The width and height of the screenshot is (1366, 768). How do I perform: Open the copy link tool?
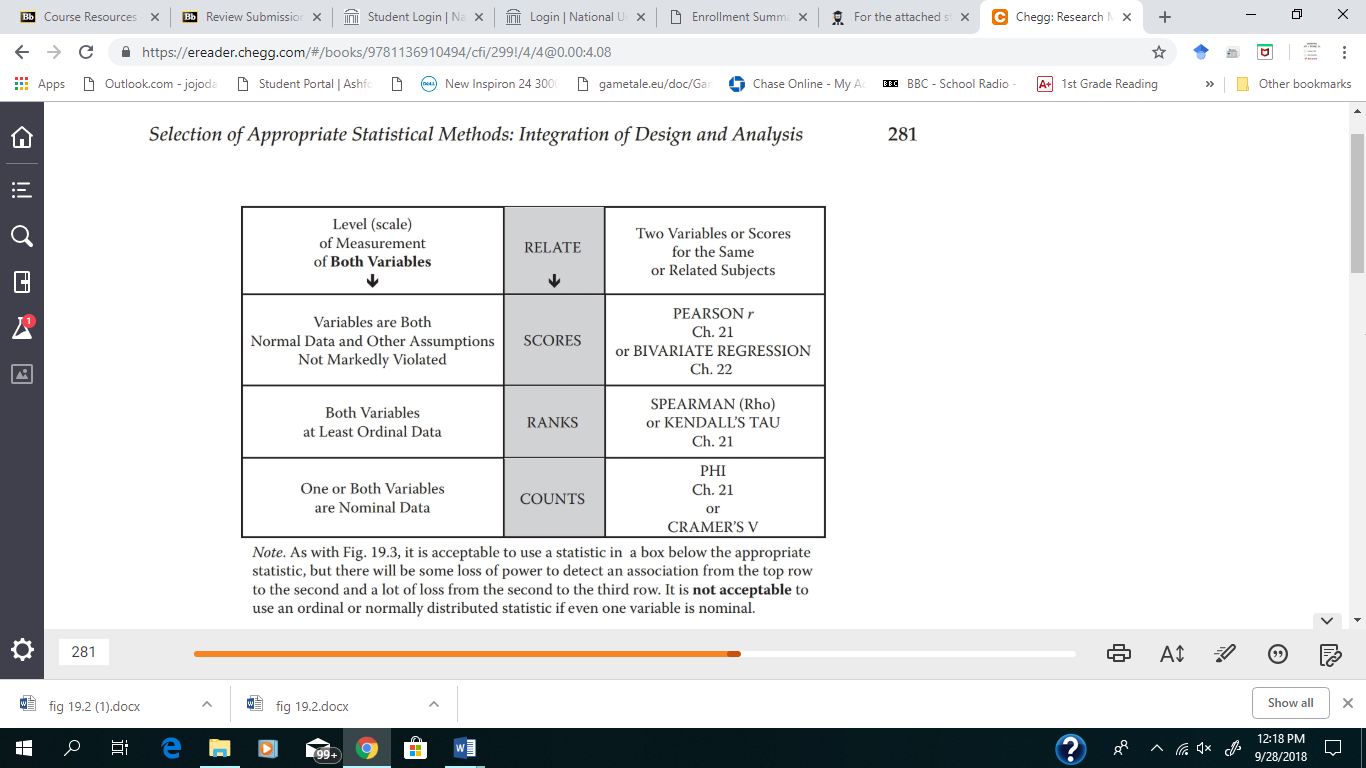click(1330, 654)
